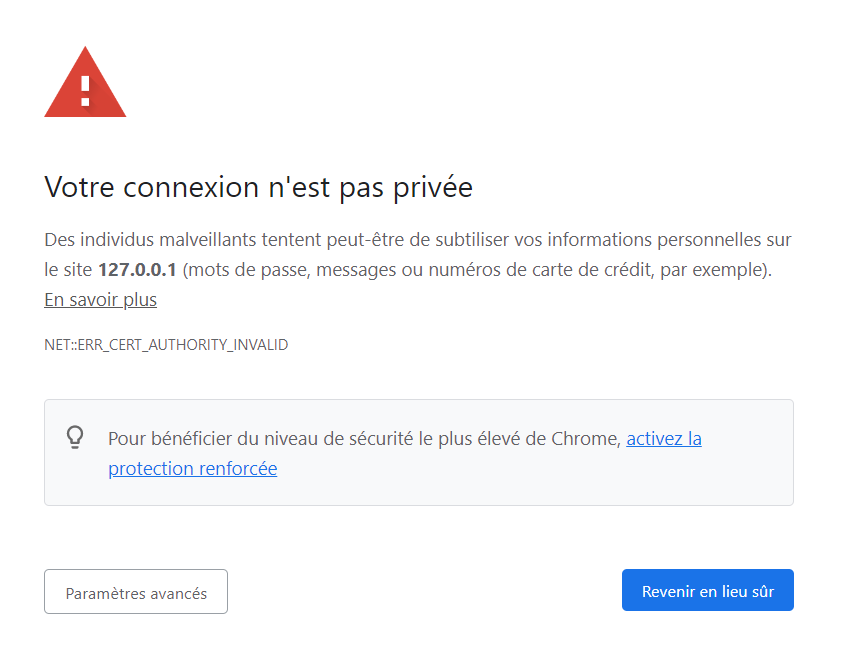Click the "protection renforcée" link text
This screenshot has width=845, height=661.
tap(192, 468)
